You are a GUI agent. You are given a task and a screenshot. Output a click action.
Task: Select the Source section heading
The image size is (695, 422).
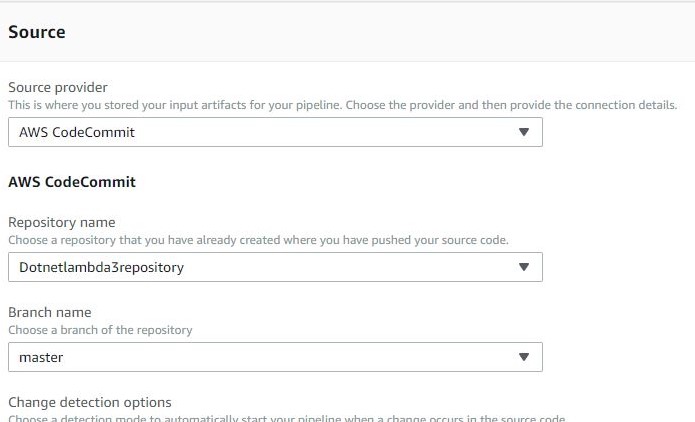[x=37, y=32]
